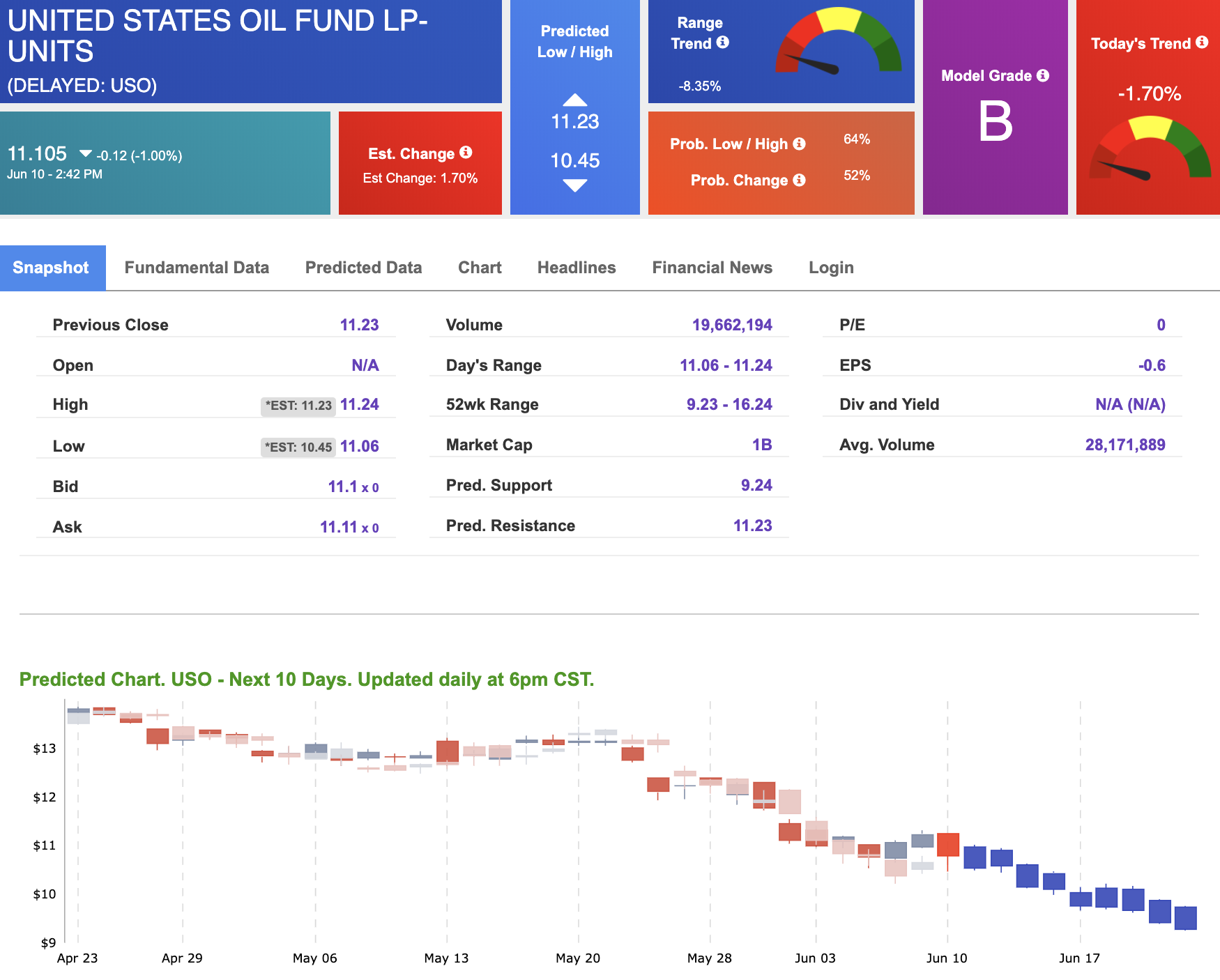
Task: Click the down arrow below predicted low 10.45
Action: [575, 185]
